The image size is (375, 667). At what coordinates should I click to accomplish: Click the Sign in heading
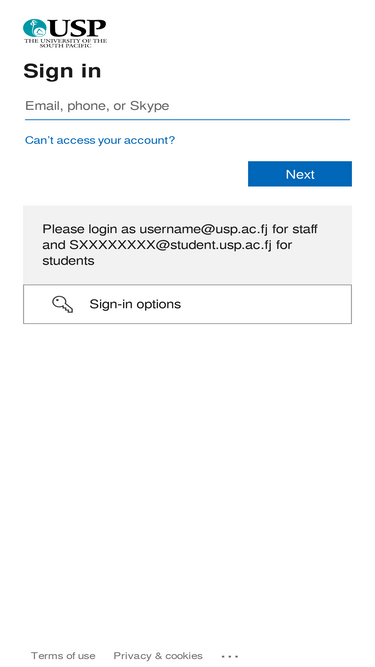[62, 71]
